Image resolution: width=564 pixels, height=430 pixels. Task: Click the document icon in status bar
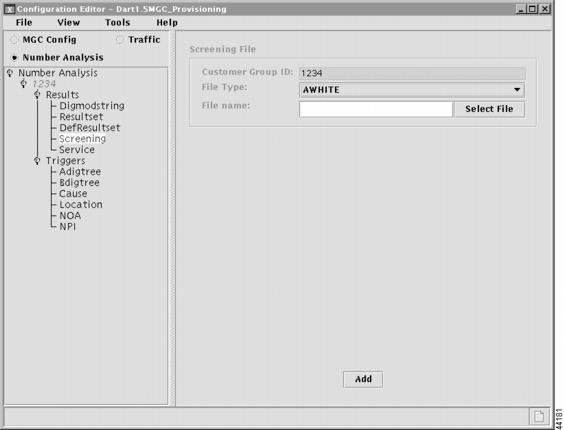point(539,417)
